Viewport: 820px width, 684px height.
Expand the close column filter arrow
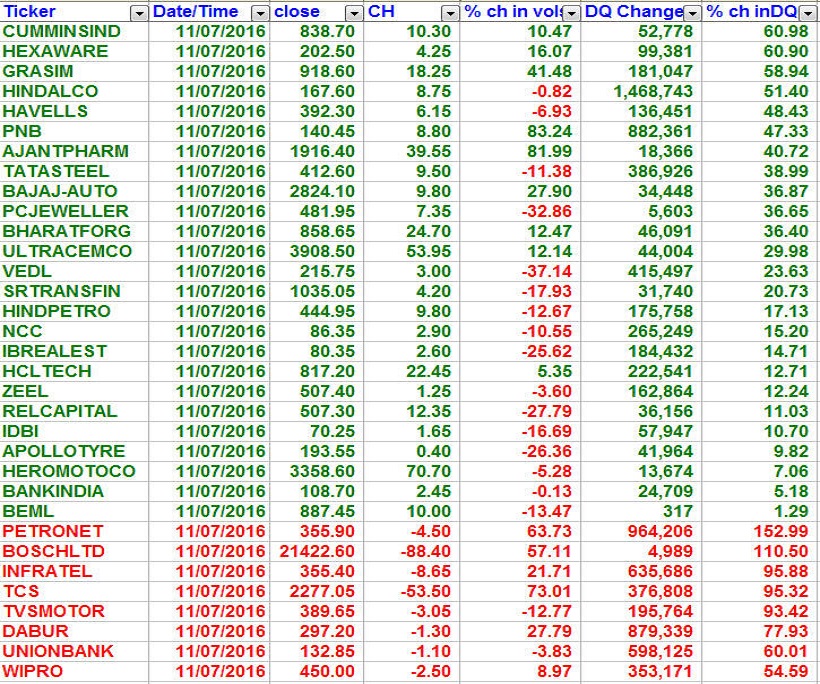point(353,12)
